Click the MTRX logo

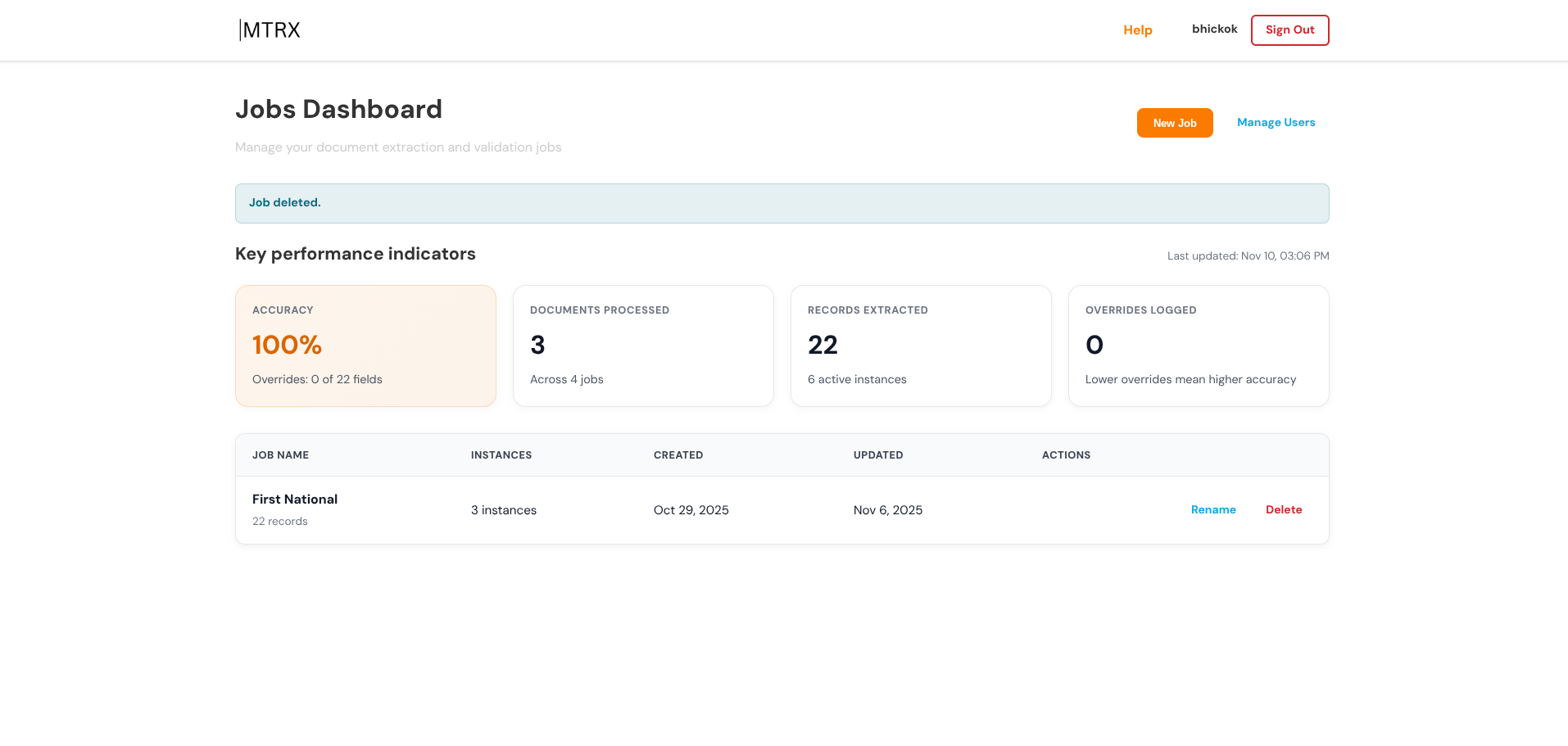(269, 29)
